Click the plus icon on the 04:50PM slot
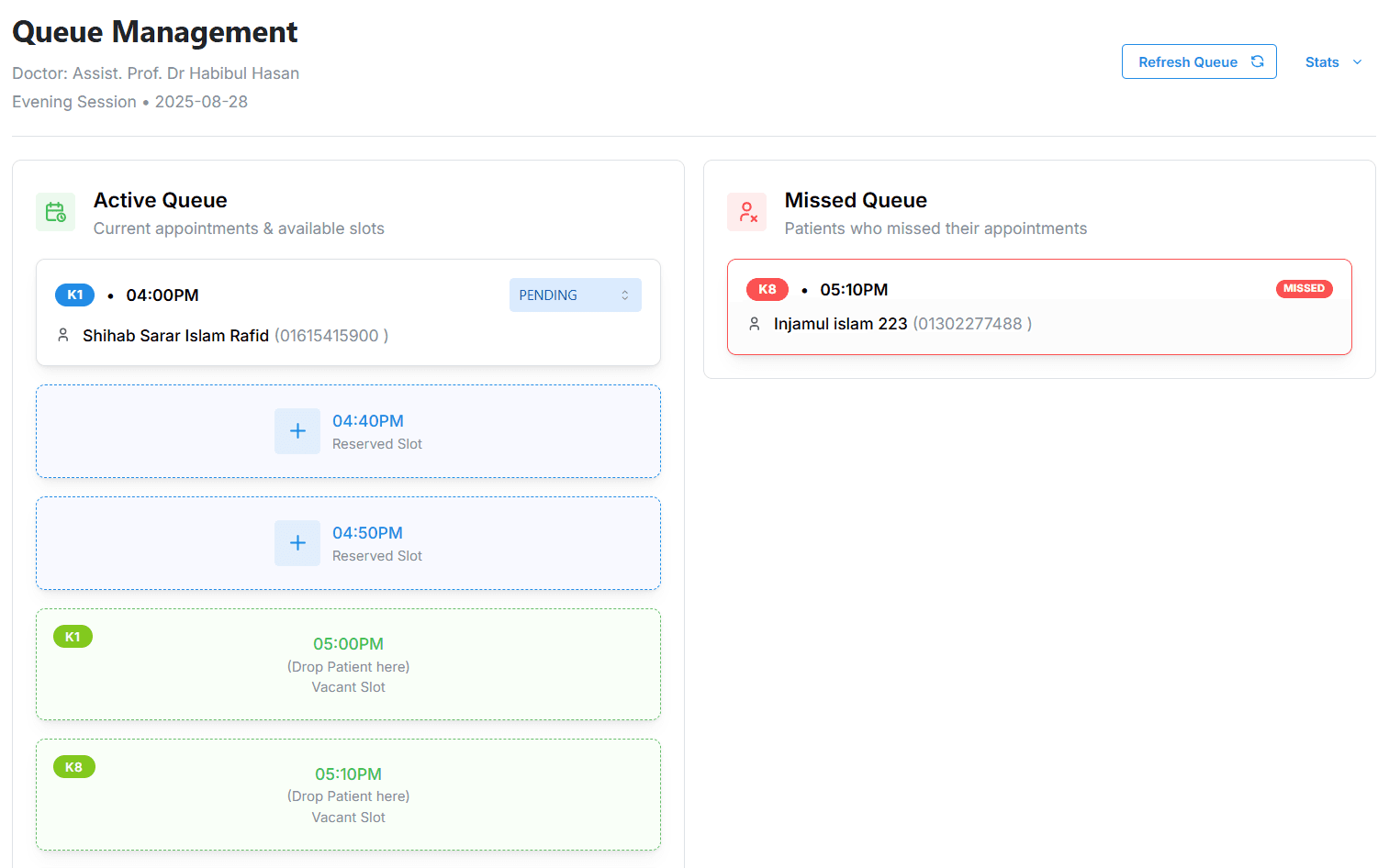 (297, 543)
